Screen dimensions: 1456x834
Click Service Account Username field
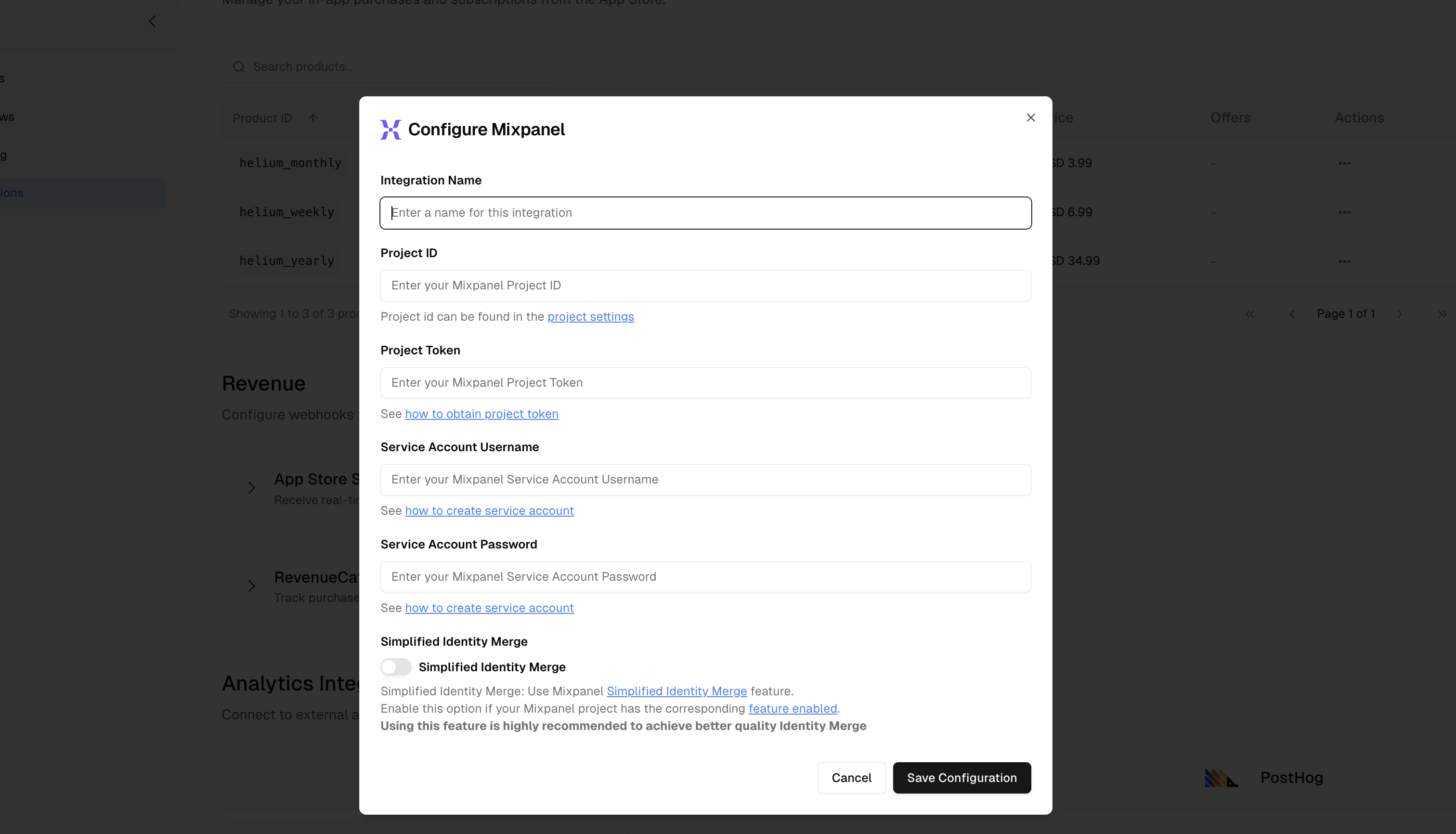[705, 480]
